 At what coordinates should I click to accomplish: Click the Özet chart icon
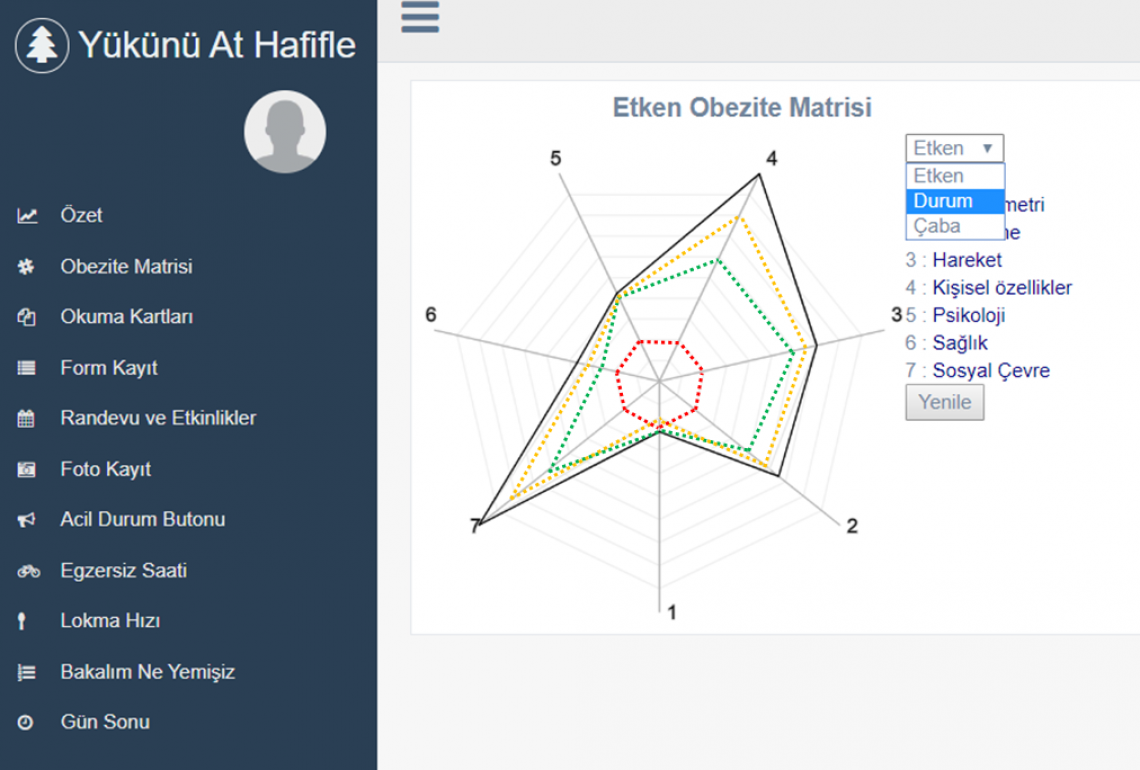click(27, 216)
